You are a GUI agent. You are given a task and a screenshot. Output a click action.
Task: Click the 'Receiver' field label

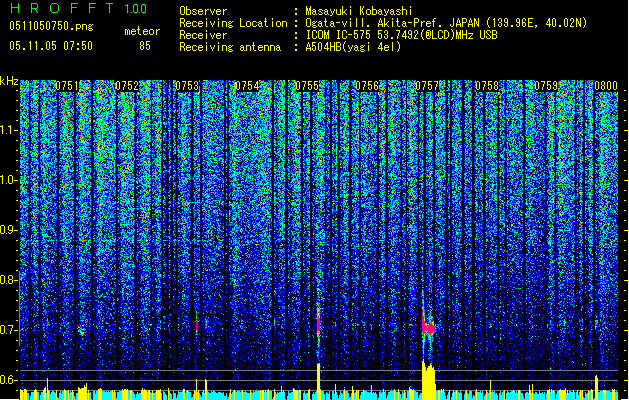click(x=203, y=35)
